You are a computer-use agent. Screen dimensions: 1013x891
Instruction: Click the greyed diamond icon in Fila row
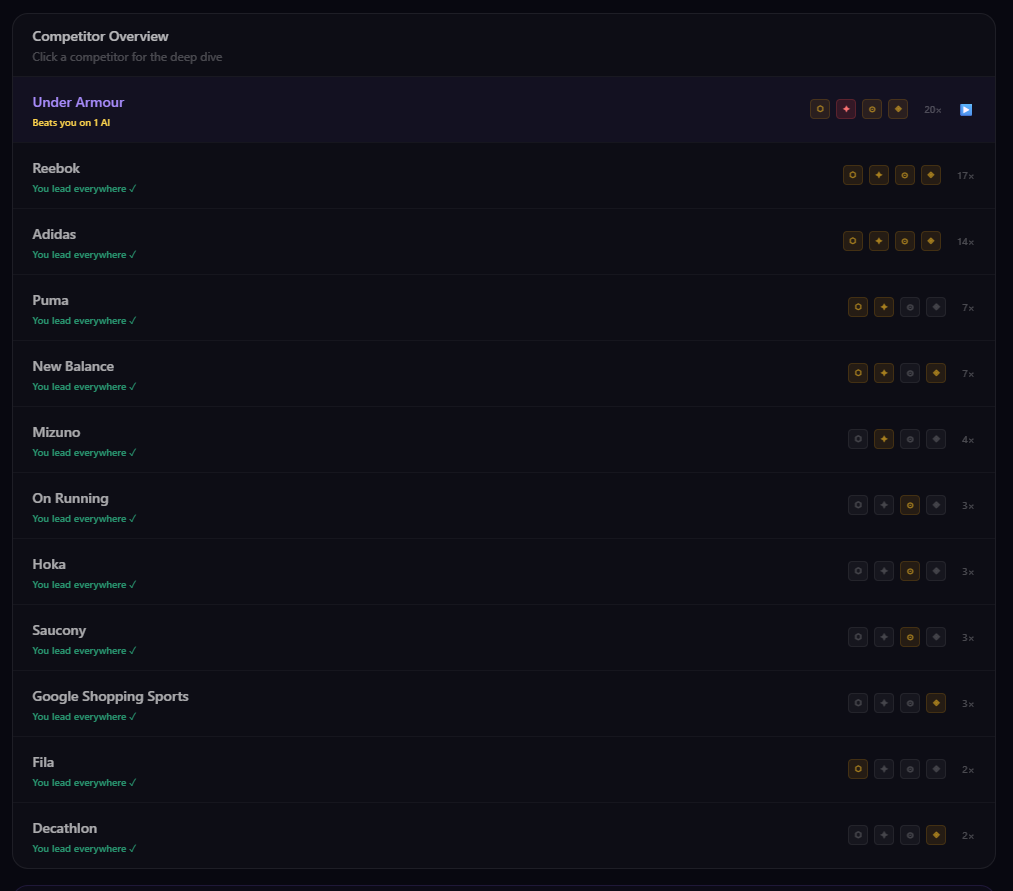pos(936,769)
